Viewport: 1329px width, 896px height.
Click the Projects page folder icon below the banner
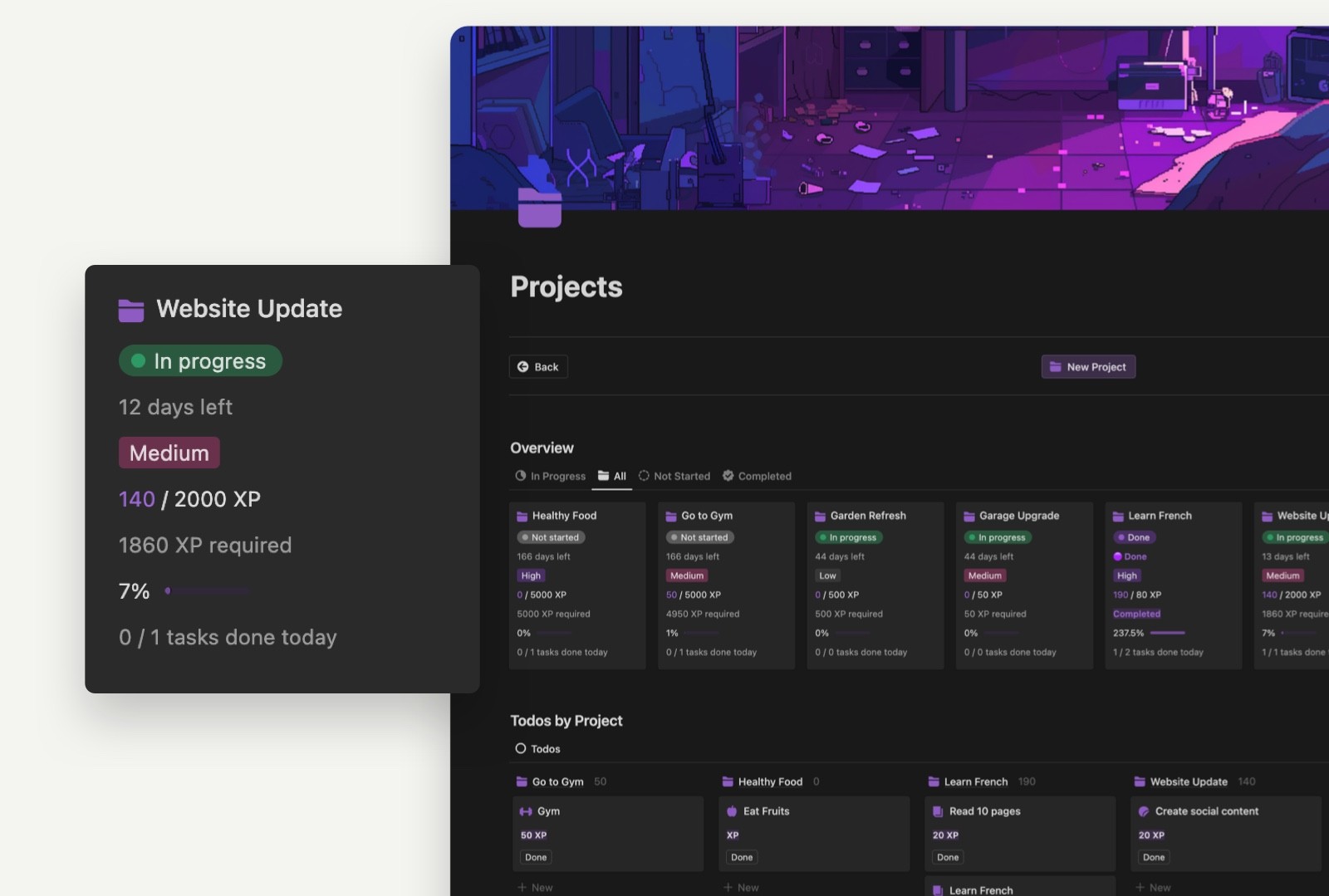tap(540, 206)
